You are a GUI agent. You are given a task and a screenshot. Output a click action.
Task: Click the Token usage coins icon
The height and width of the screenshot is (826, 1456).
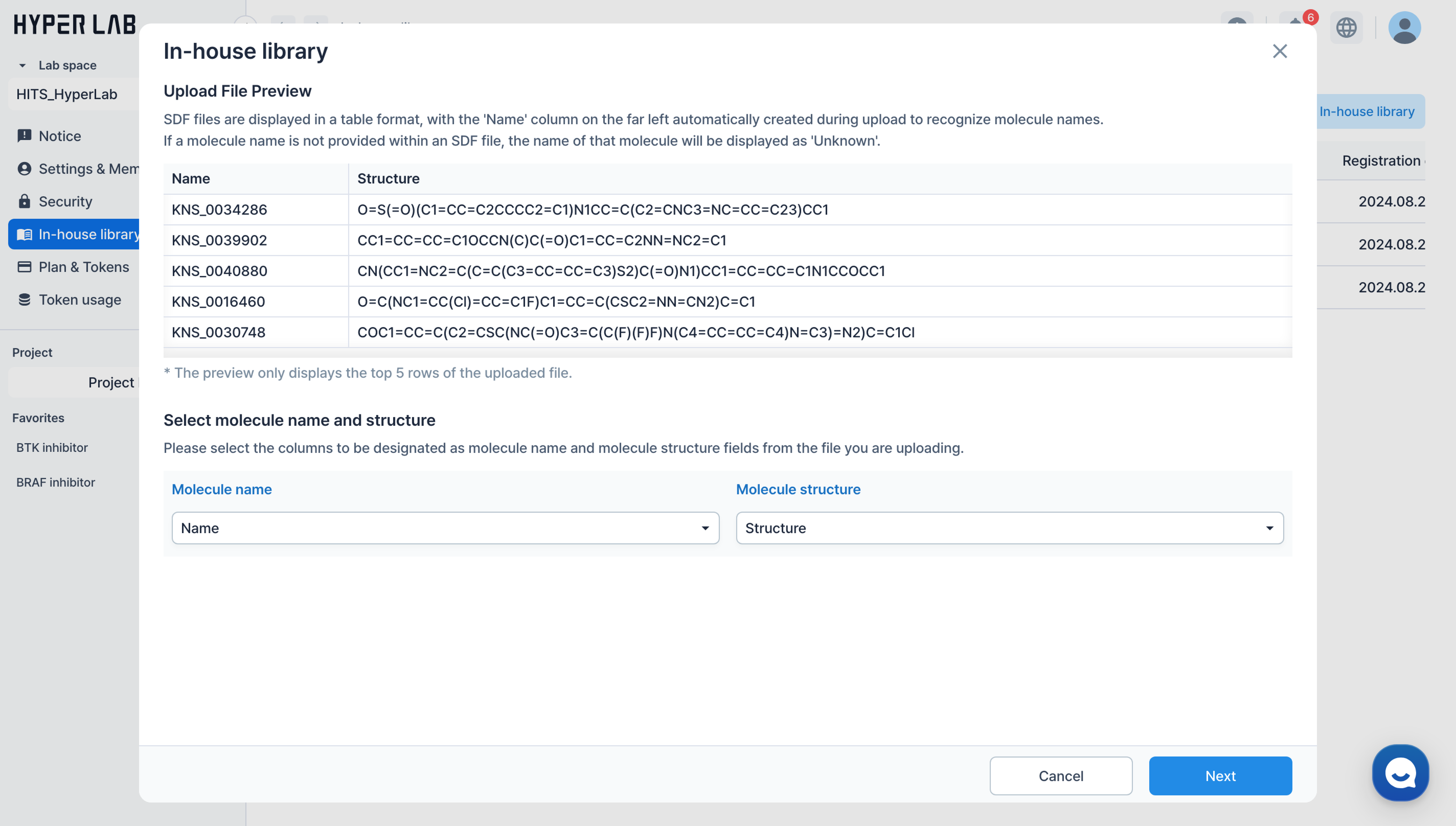[25, 300]
